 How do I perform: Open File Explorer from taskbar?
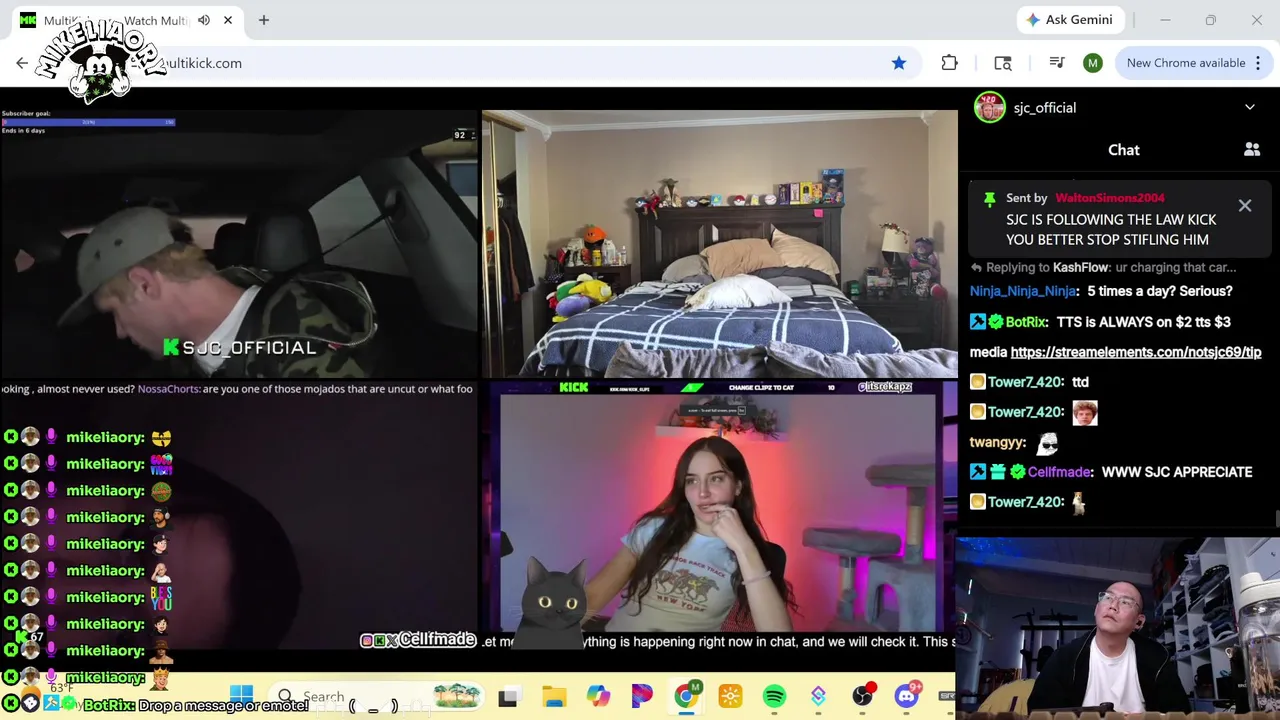554,697
